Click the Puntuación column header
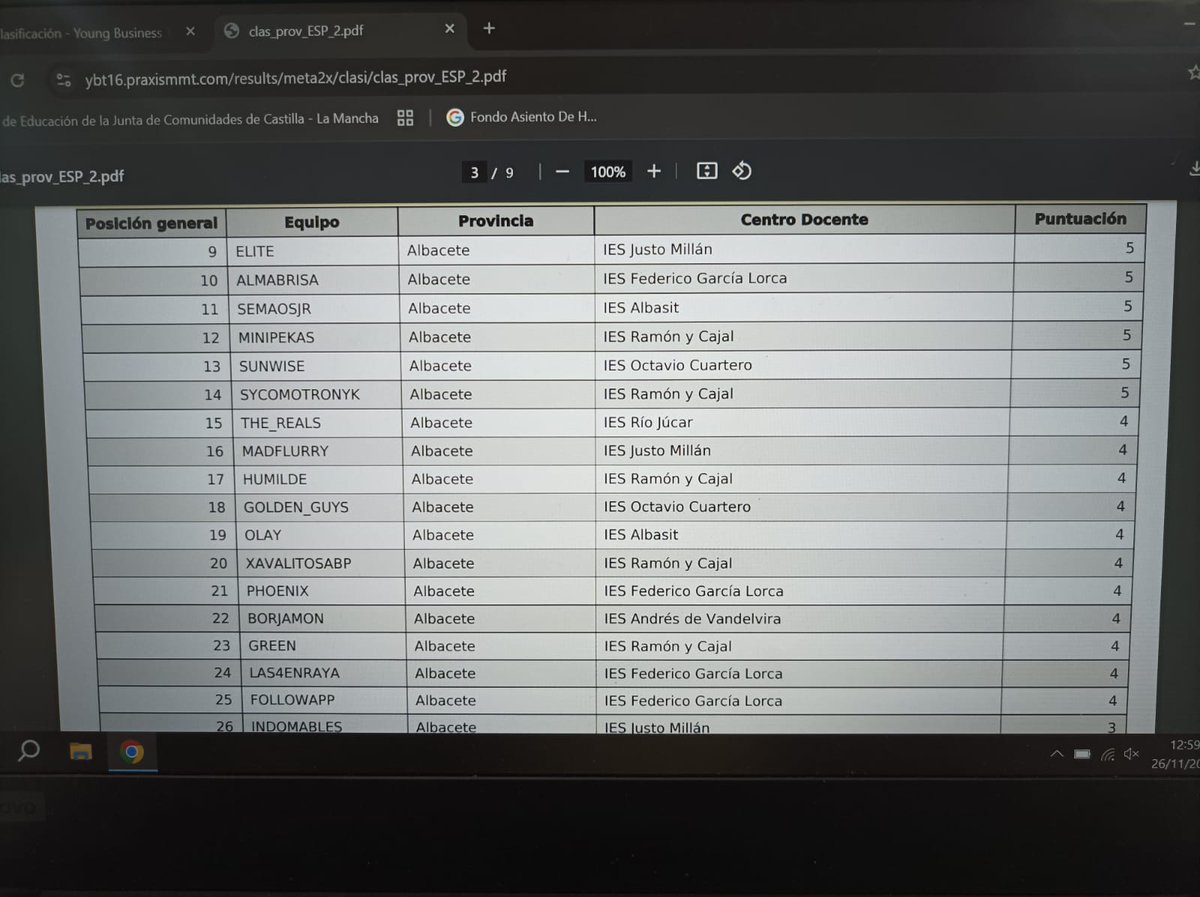The image size is (1200, 897). [x=1080, y=219]
